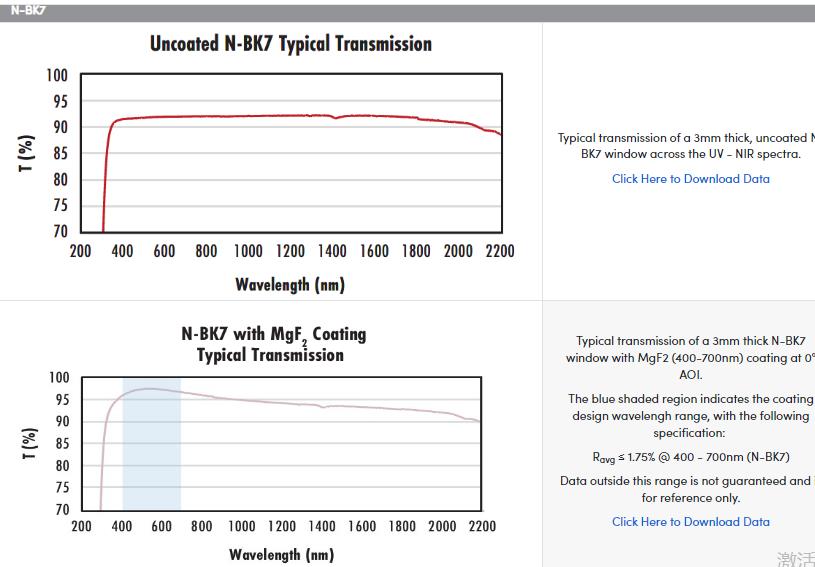
Task: Click the 100 tick on MgF2 chart y-axis
Action: coord(59,378)
